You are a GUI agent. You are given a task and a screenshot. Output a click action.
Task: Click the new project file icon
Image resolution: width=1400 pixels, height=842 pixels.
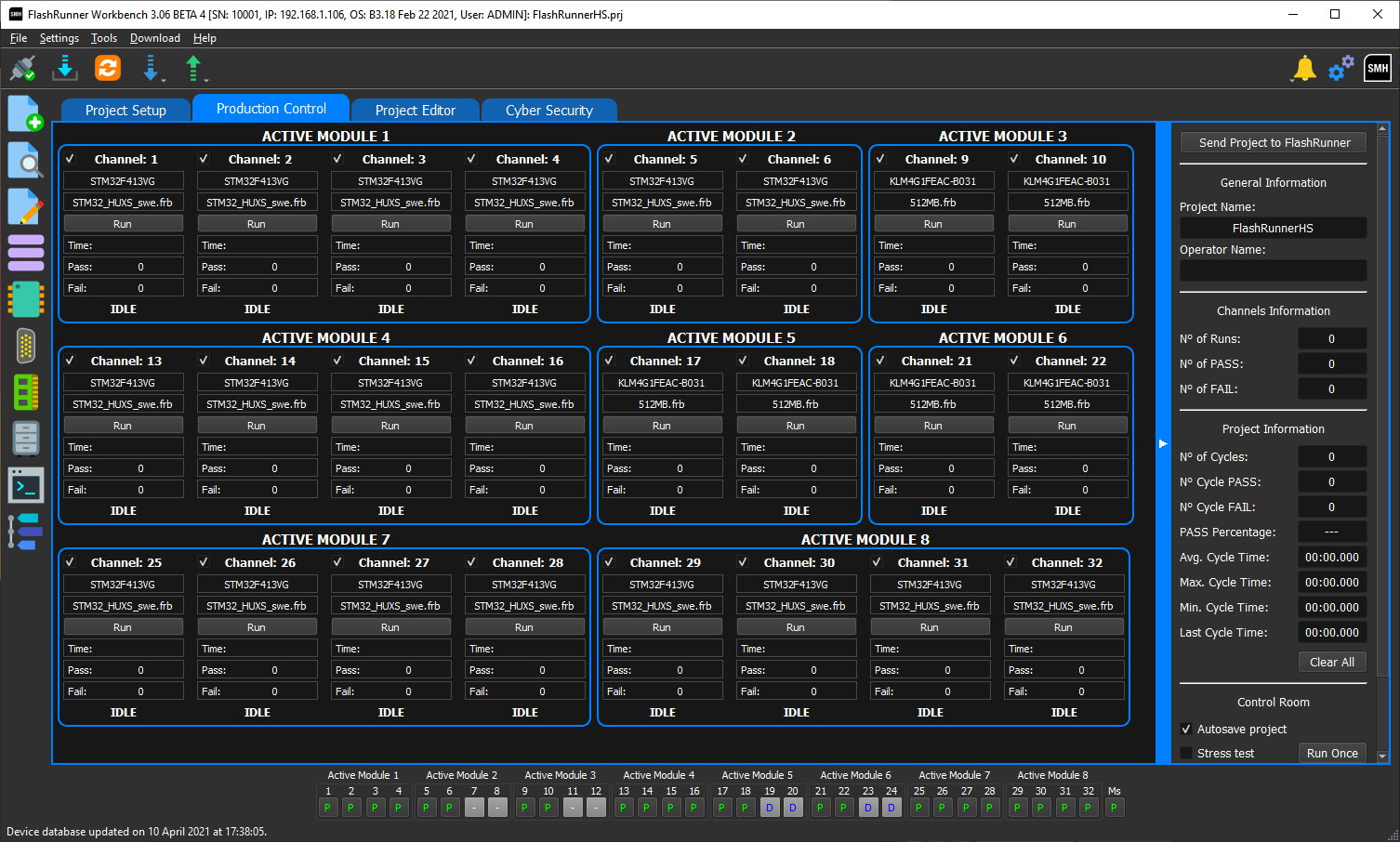pos(25,113)
